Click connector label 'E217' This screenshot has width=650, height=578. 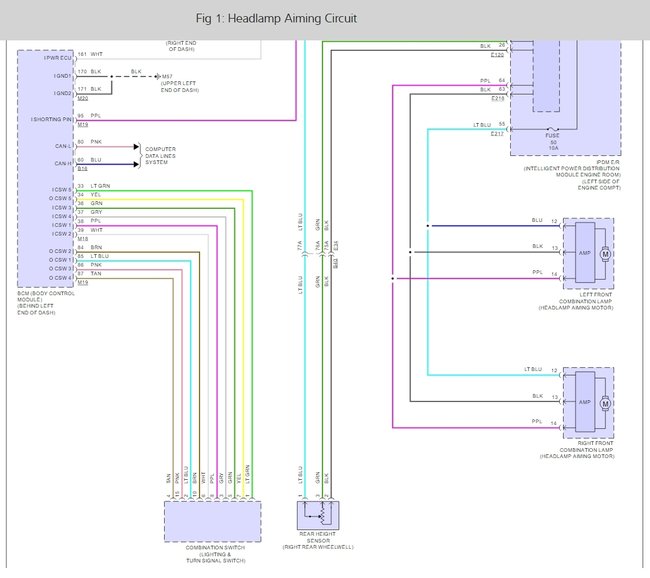click(497, 134)
